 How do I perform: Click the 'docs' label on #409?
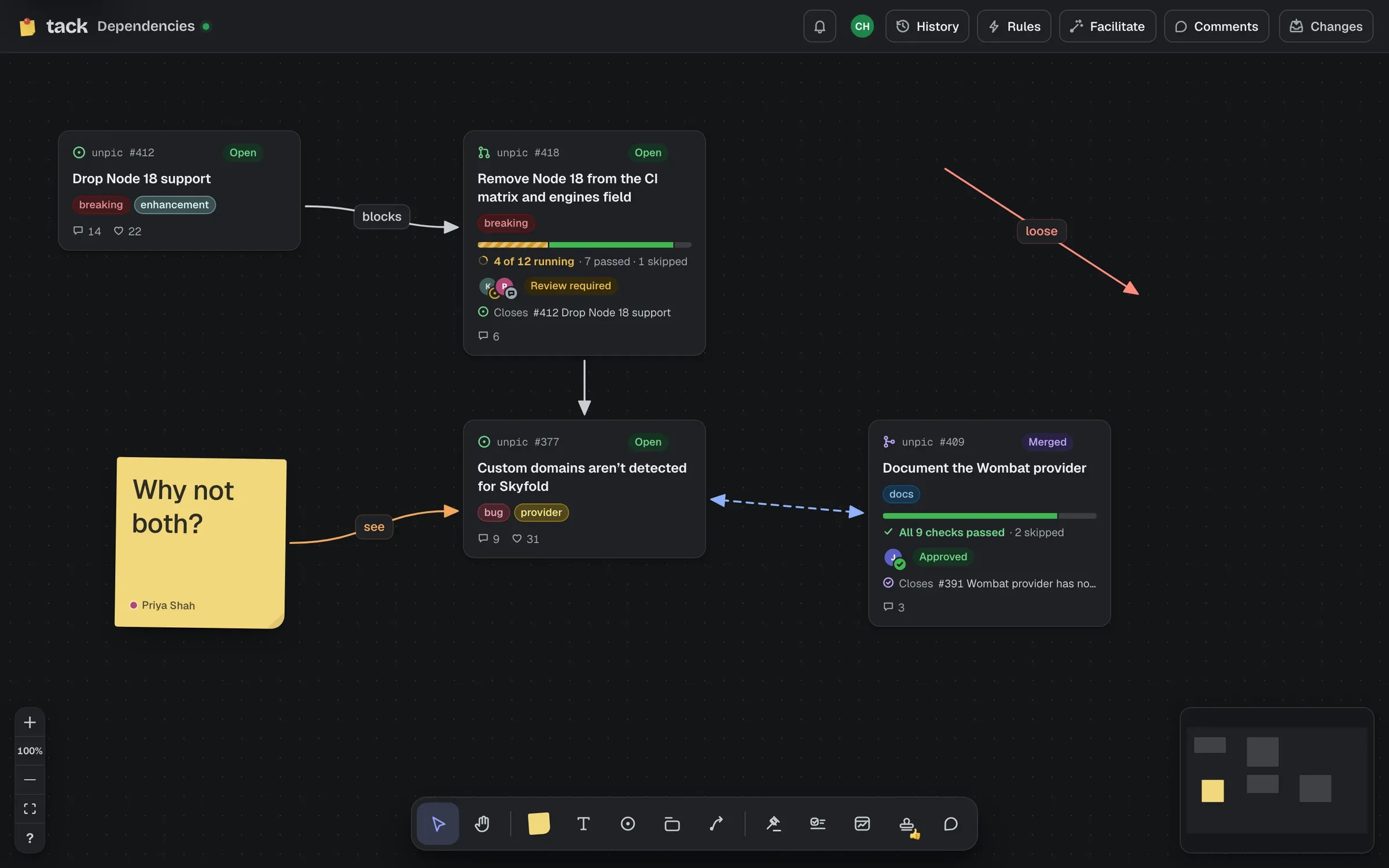[901, 494]
